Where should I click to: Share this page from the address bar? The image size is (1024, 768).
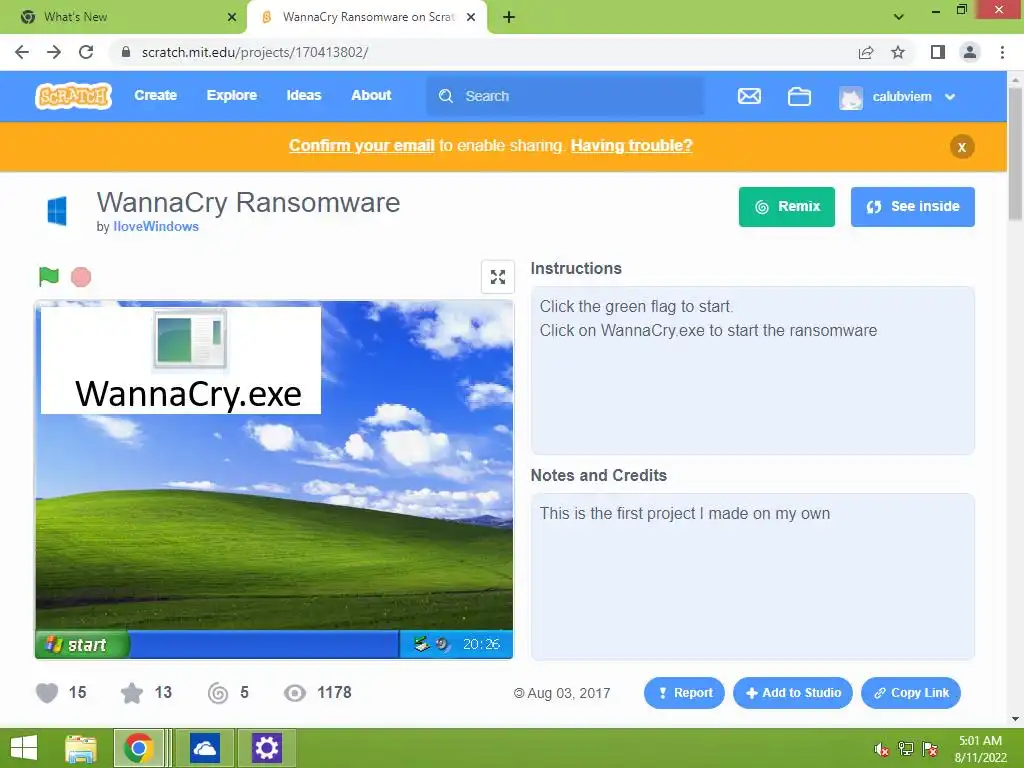pyautogui.click(x=866, y=52)
